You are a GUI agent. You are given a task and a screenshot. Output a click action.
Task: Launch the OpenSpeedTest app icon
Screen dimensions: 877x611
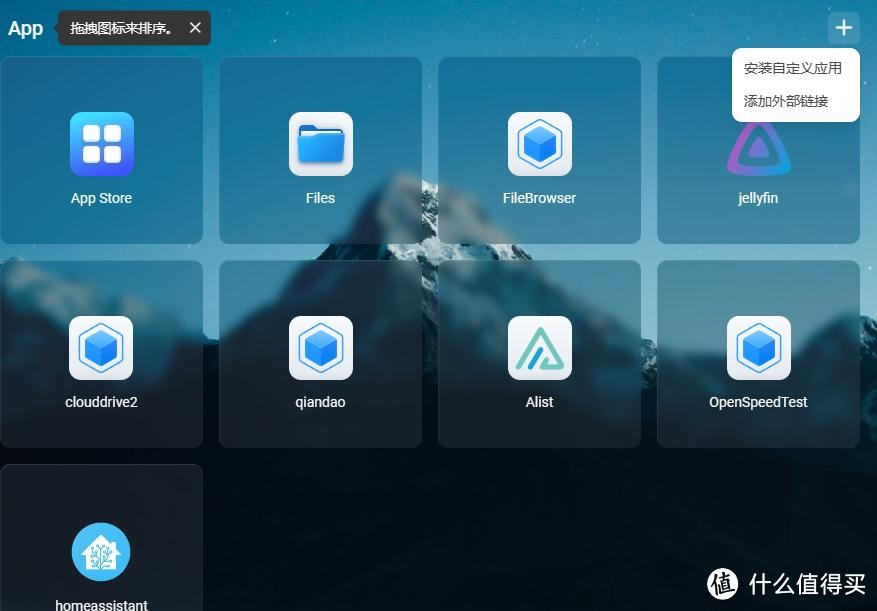[x=758, y=348]
